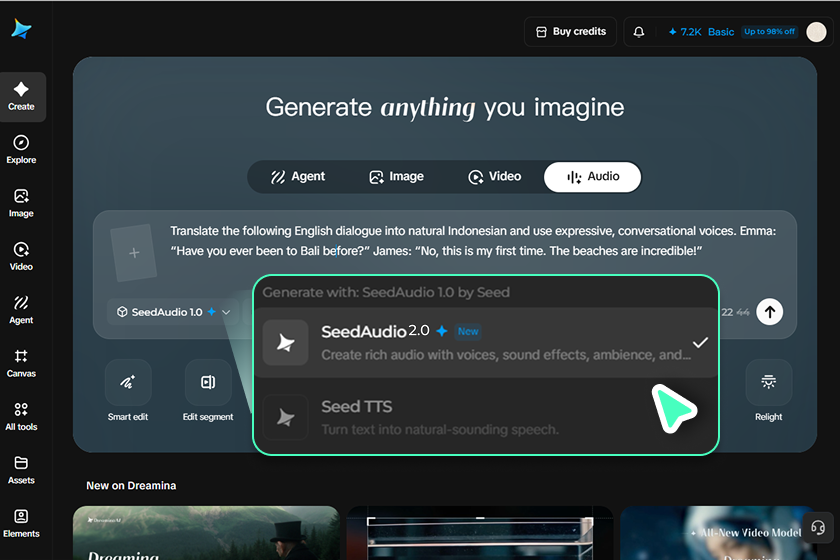Viewport: 840px width, 560px height.
Task: Click the New badge on SeedAudio 2.0
Action: coord(468,332)
